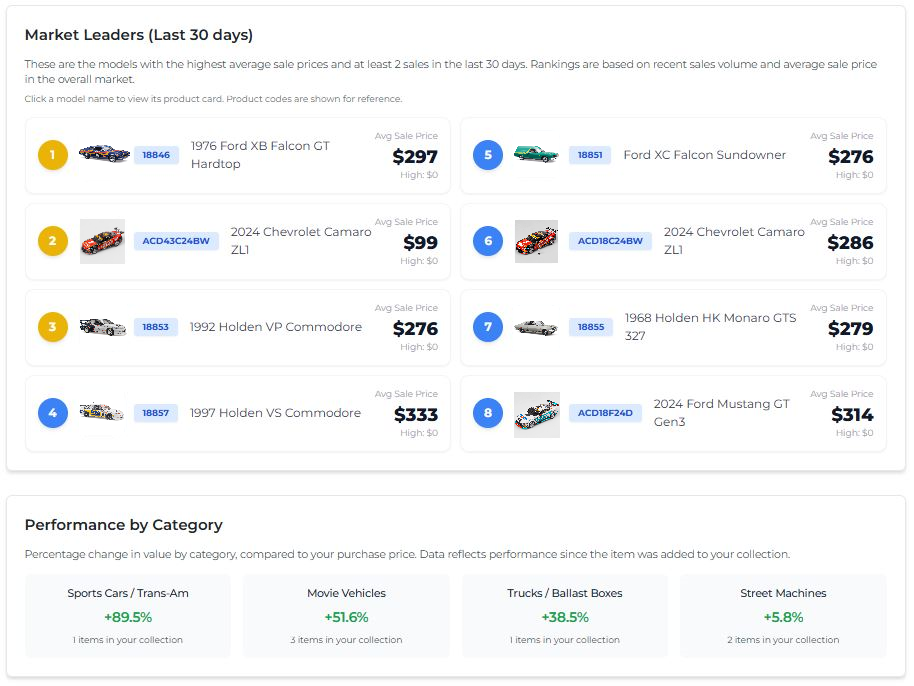This screenshot has width=914, height=686.
Task: Select the Movie Vehicles category card
Action: click(x=346, y=615)
